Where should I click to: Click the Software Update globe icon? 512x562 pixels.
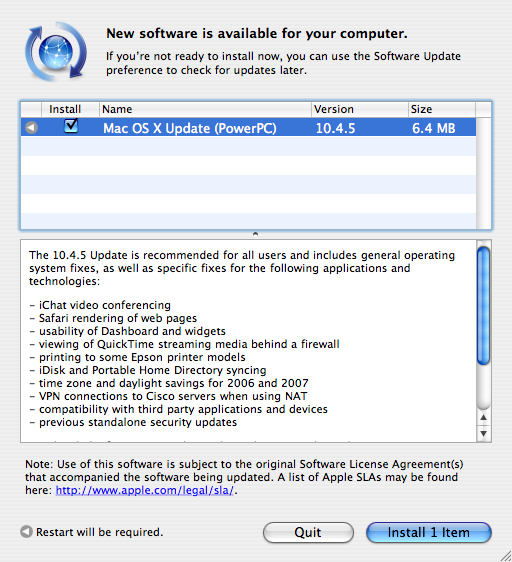[56, 52]
